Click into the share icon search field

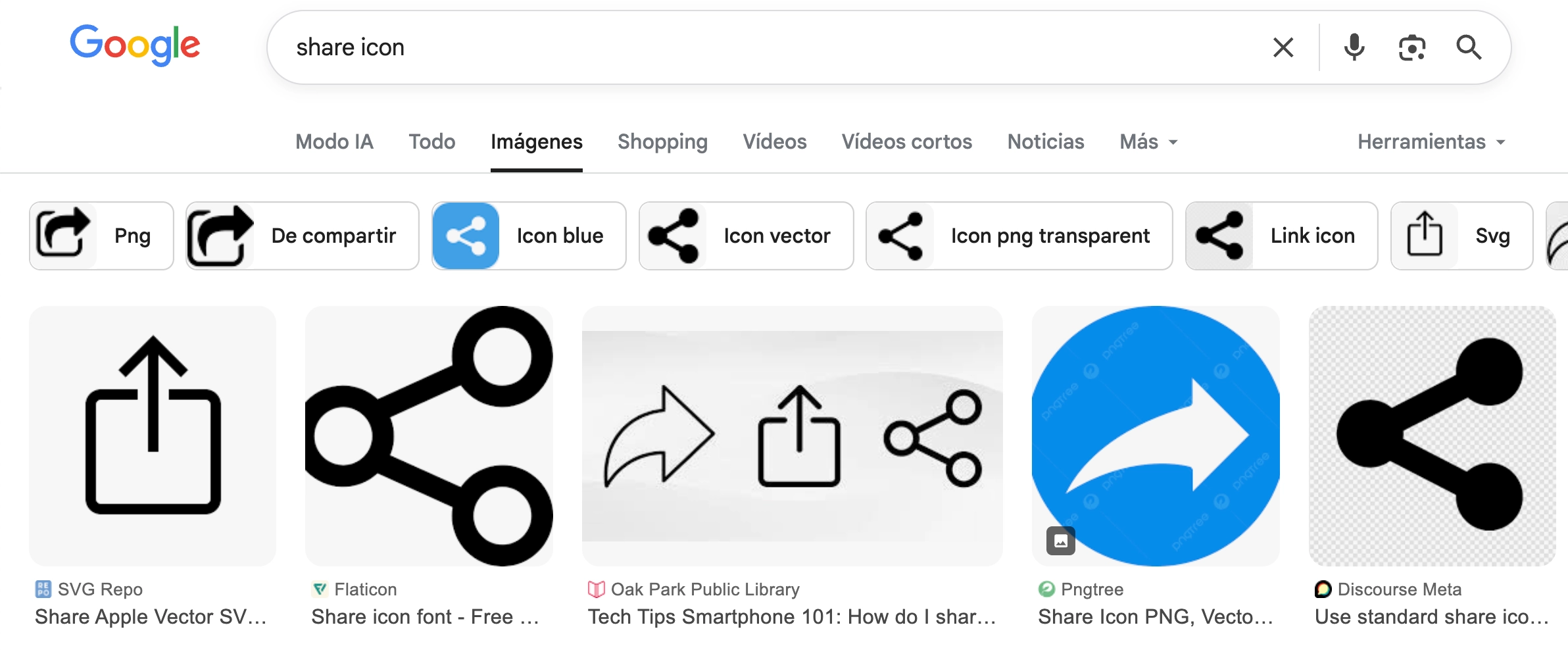(x=756, y=47)
